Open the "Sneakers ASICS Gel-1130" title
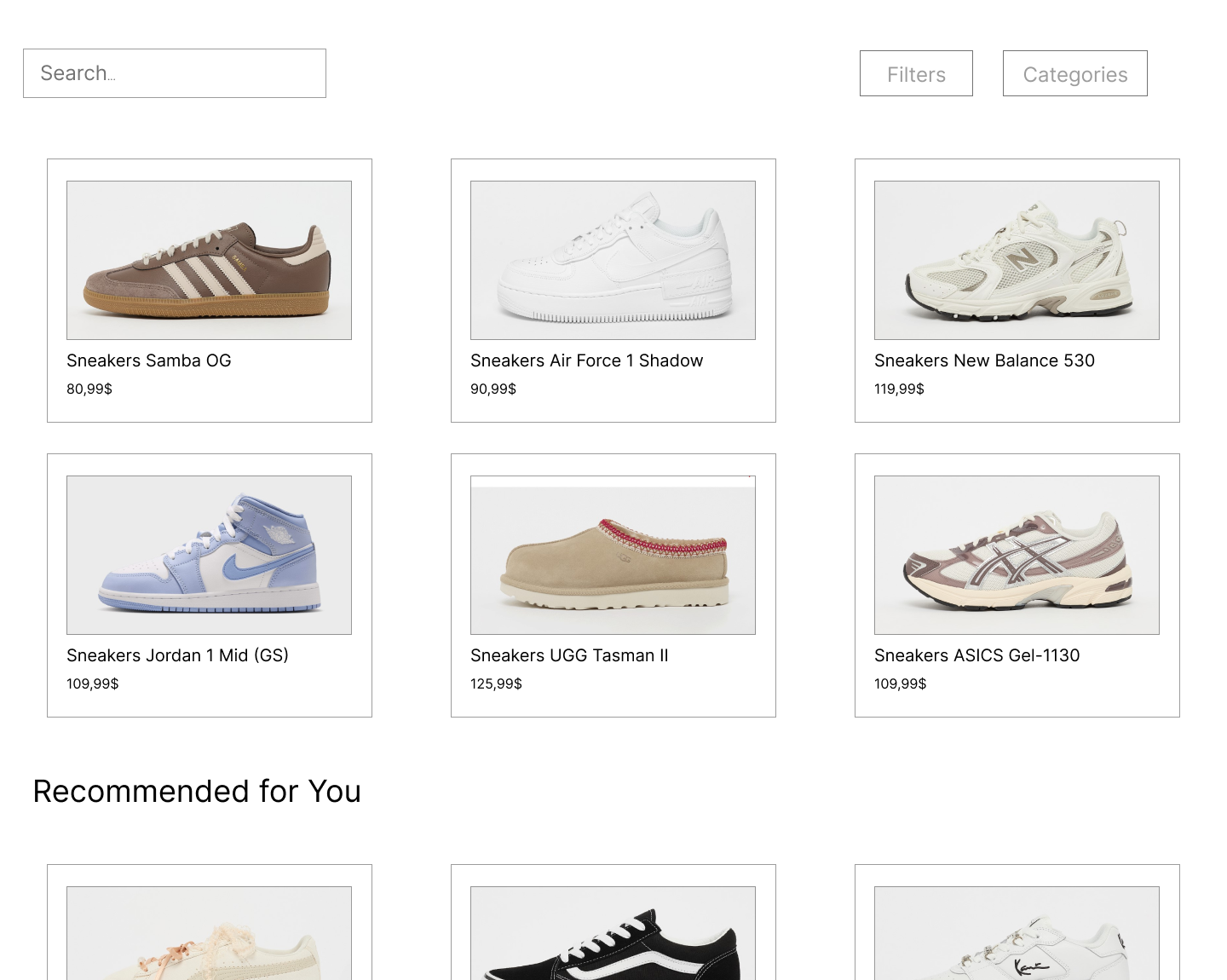Screen dimensions: 1227x980 click(976, 655)
